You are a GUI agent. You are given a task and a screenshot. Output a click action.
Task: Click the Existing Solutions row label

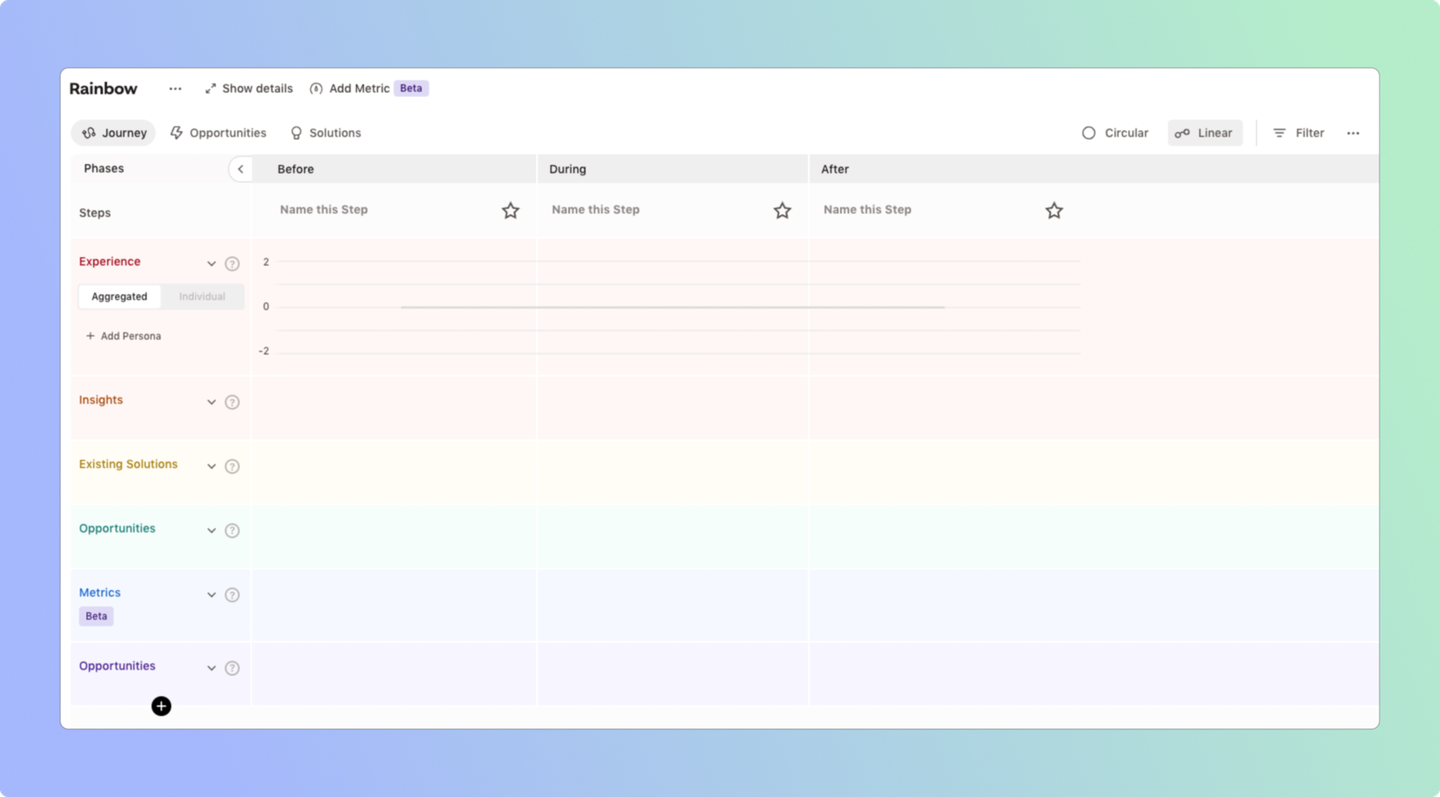128,464
